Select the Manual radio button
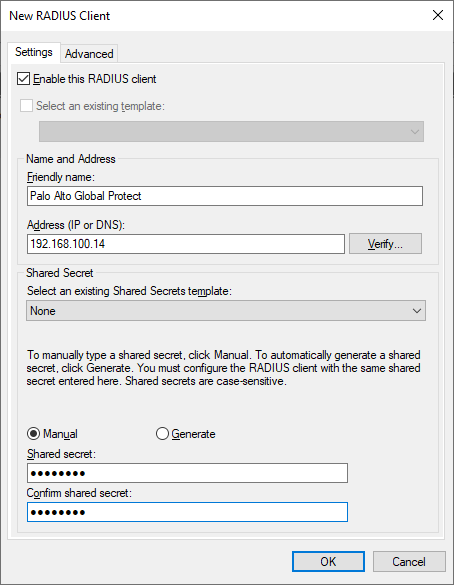 point(34,434)
